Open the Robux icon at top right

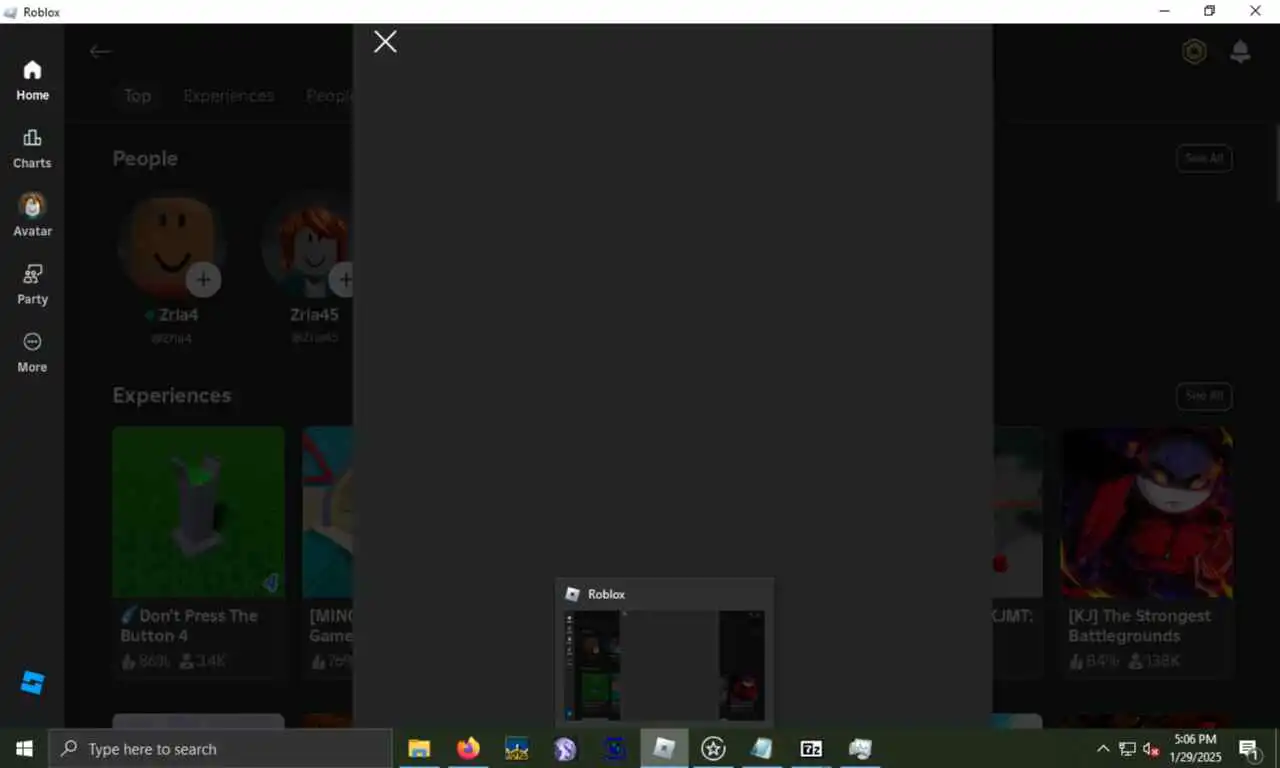coord(1194,51)
